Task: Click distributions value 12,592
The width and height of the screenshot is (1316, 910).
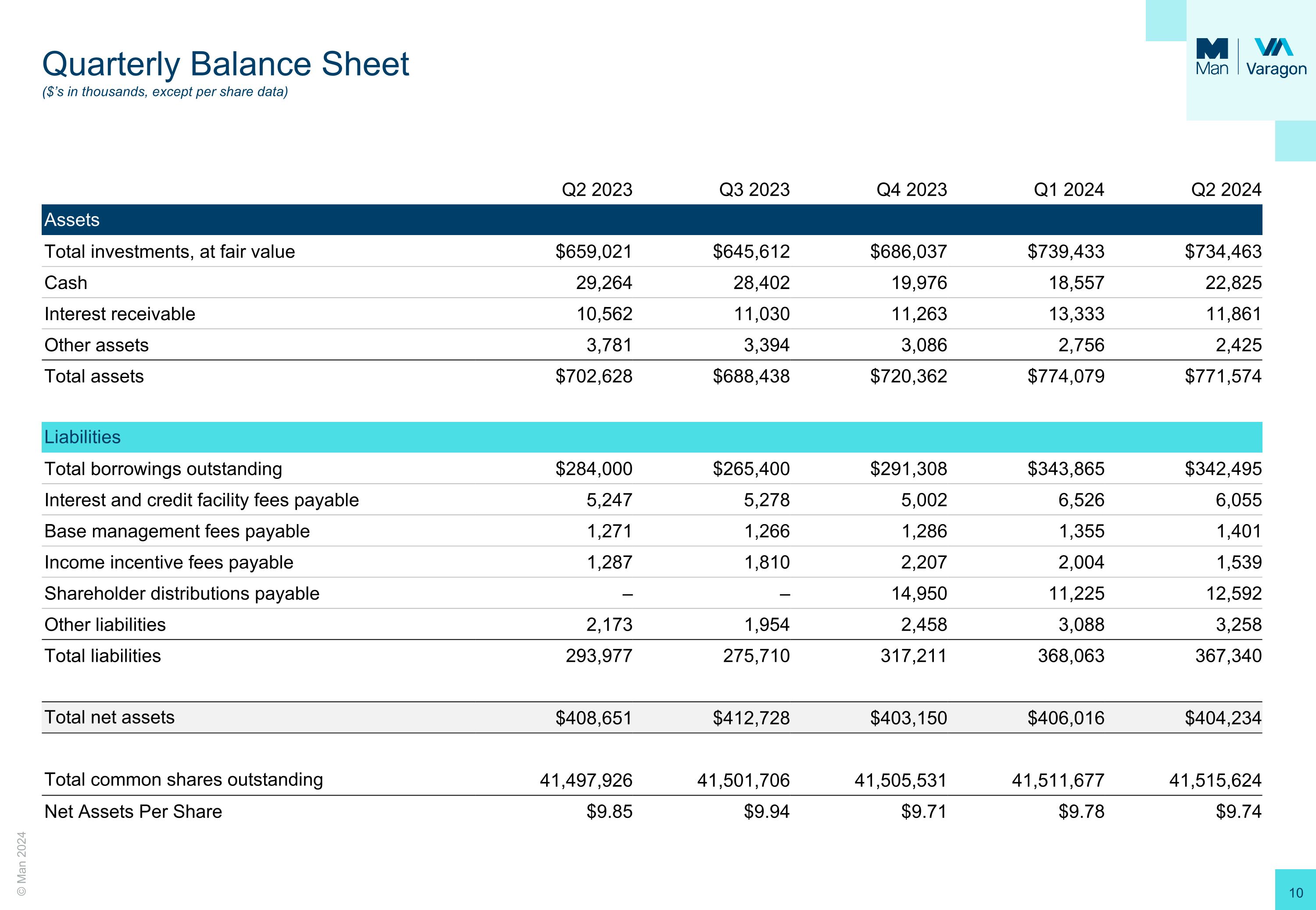Action: [1234, 593]
